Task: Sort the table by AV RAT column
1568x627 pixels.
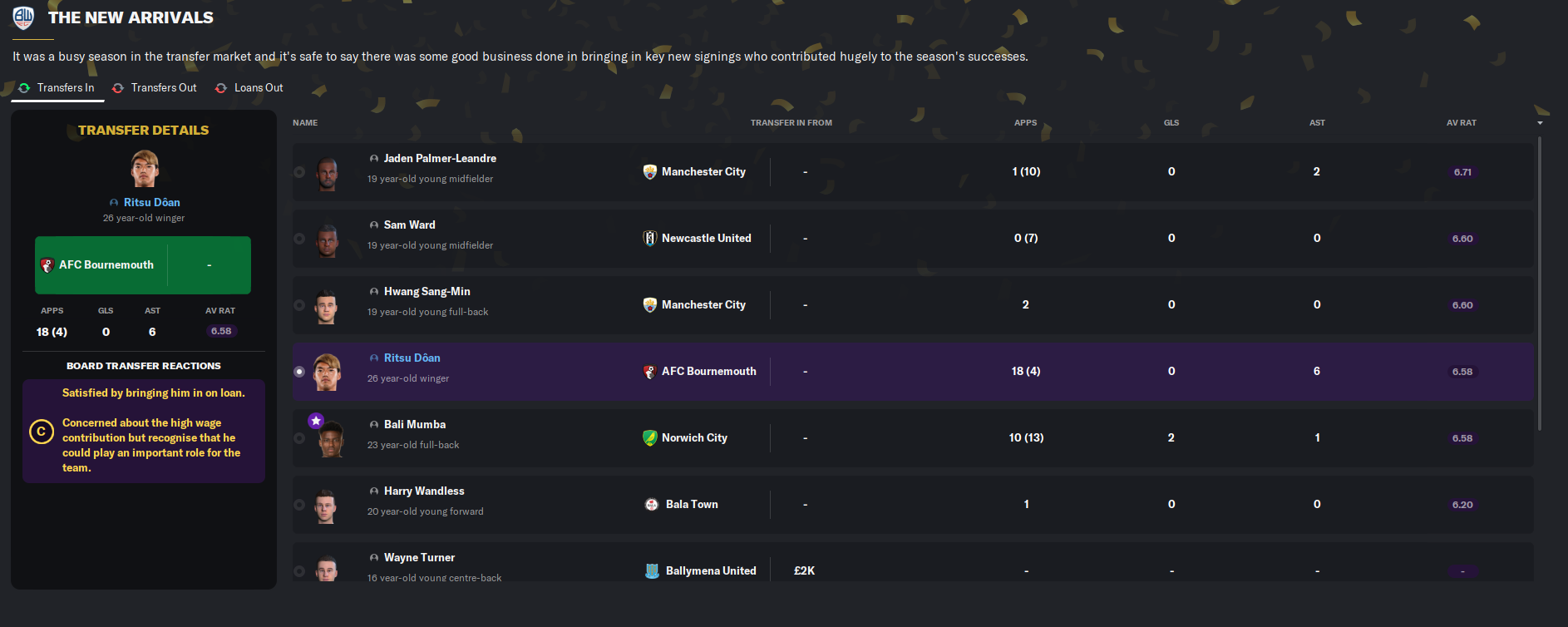Action: (1461, 123)
